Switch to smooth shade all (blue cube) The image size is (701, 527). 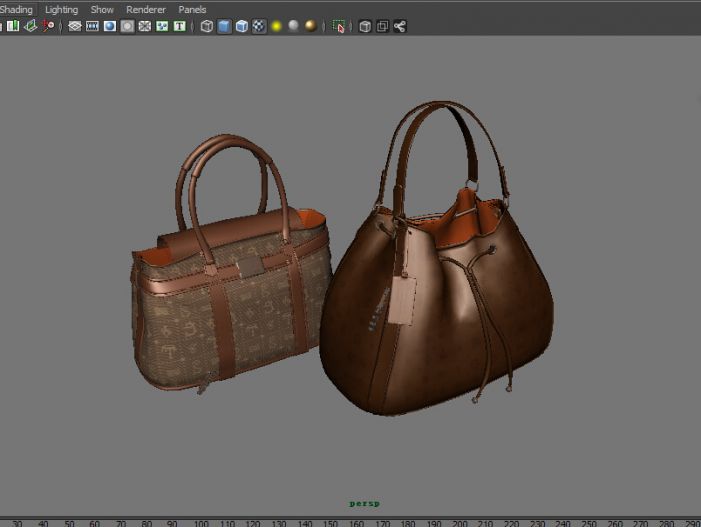pyautogui.click(x=224, y=27)
